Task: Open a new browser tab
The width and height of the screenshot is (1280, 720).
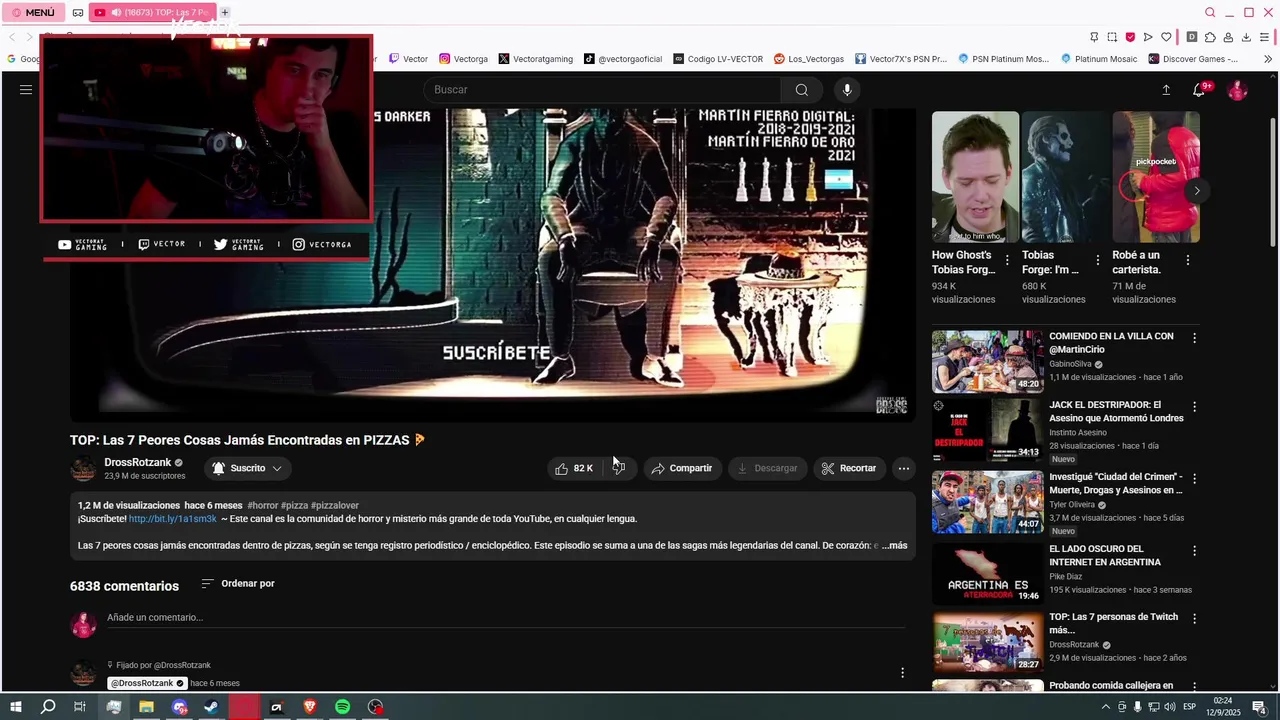Action: [x=225, y=12]
